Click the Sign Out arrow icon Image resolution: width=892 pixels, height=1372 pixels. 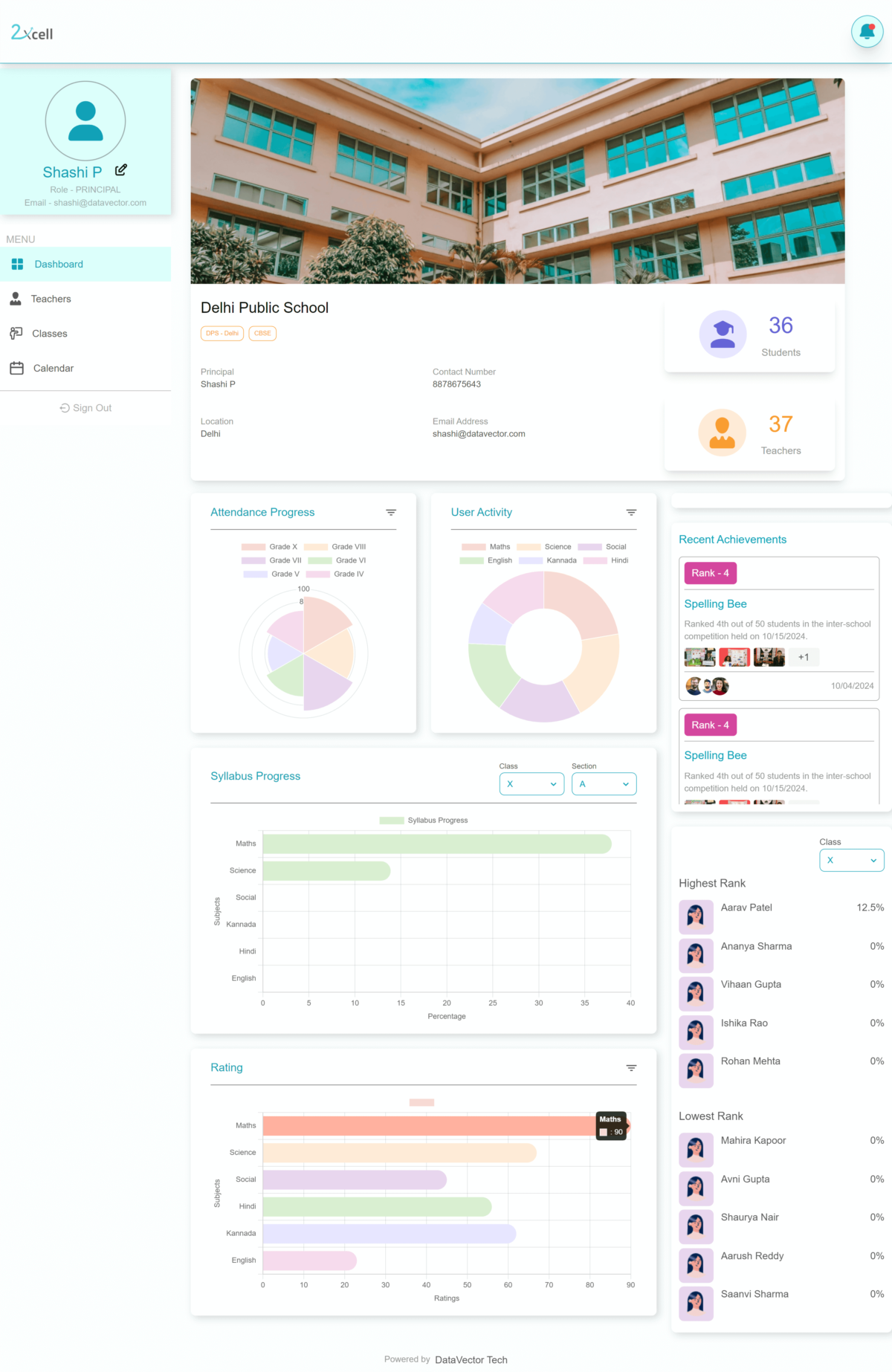(x=65, y=408)
